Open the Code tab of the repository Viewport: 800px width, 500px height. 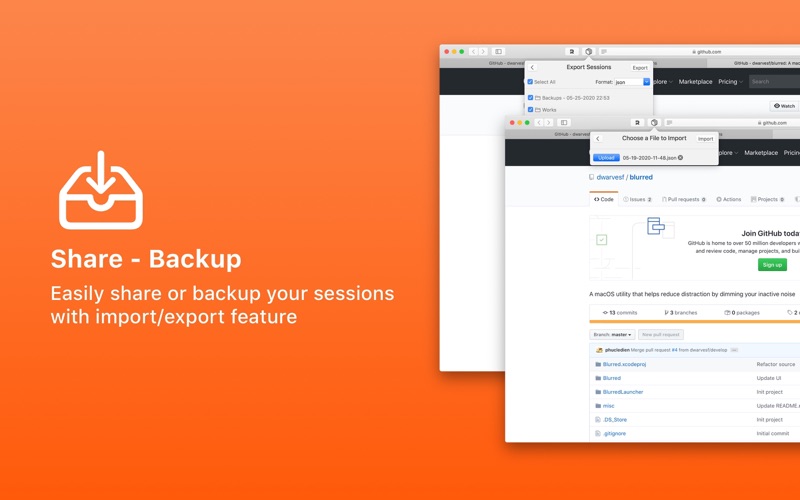coord(604,199)
